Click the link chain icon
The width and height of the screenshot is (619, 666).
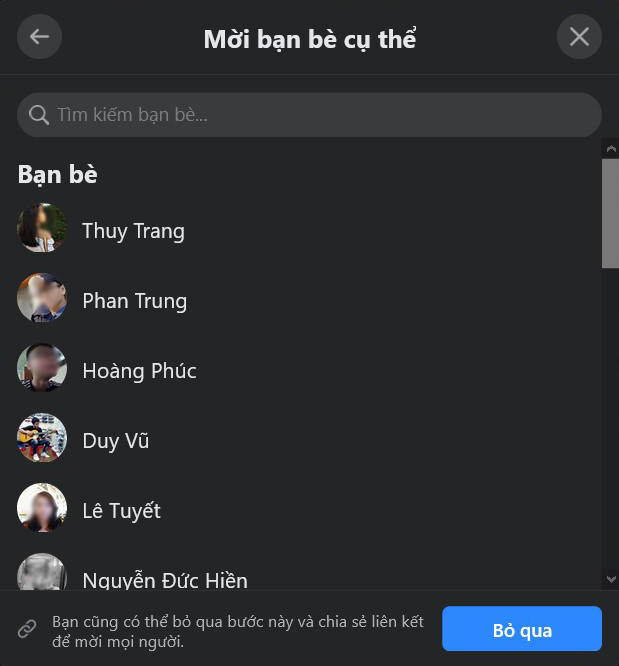pos(27,629)
